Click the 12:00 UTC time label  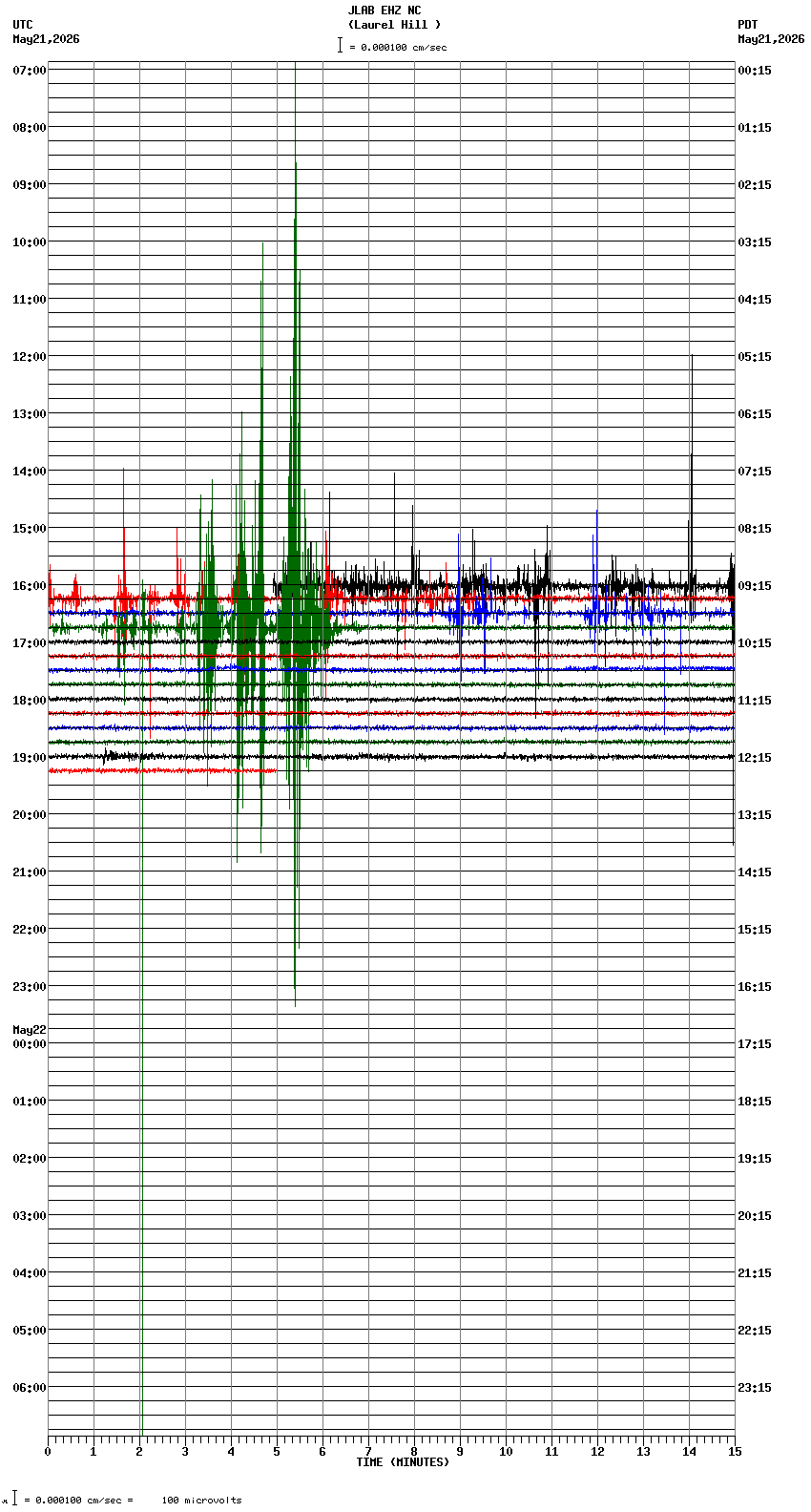click(x=30, y=357)
